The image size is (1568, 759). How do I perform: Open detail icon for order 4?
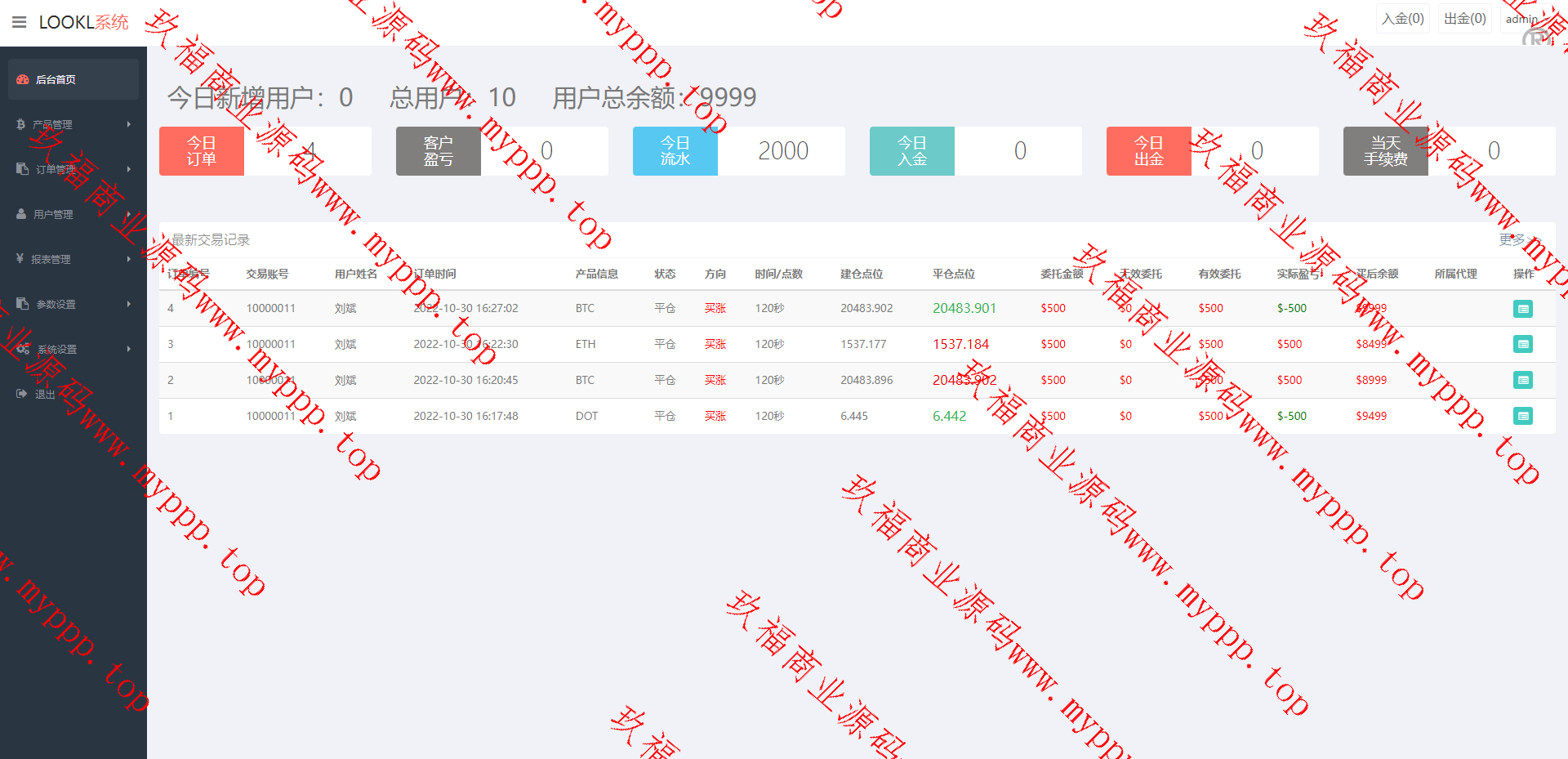click(1522, 309)
